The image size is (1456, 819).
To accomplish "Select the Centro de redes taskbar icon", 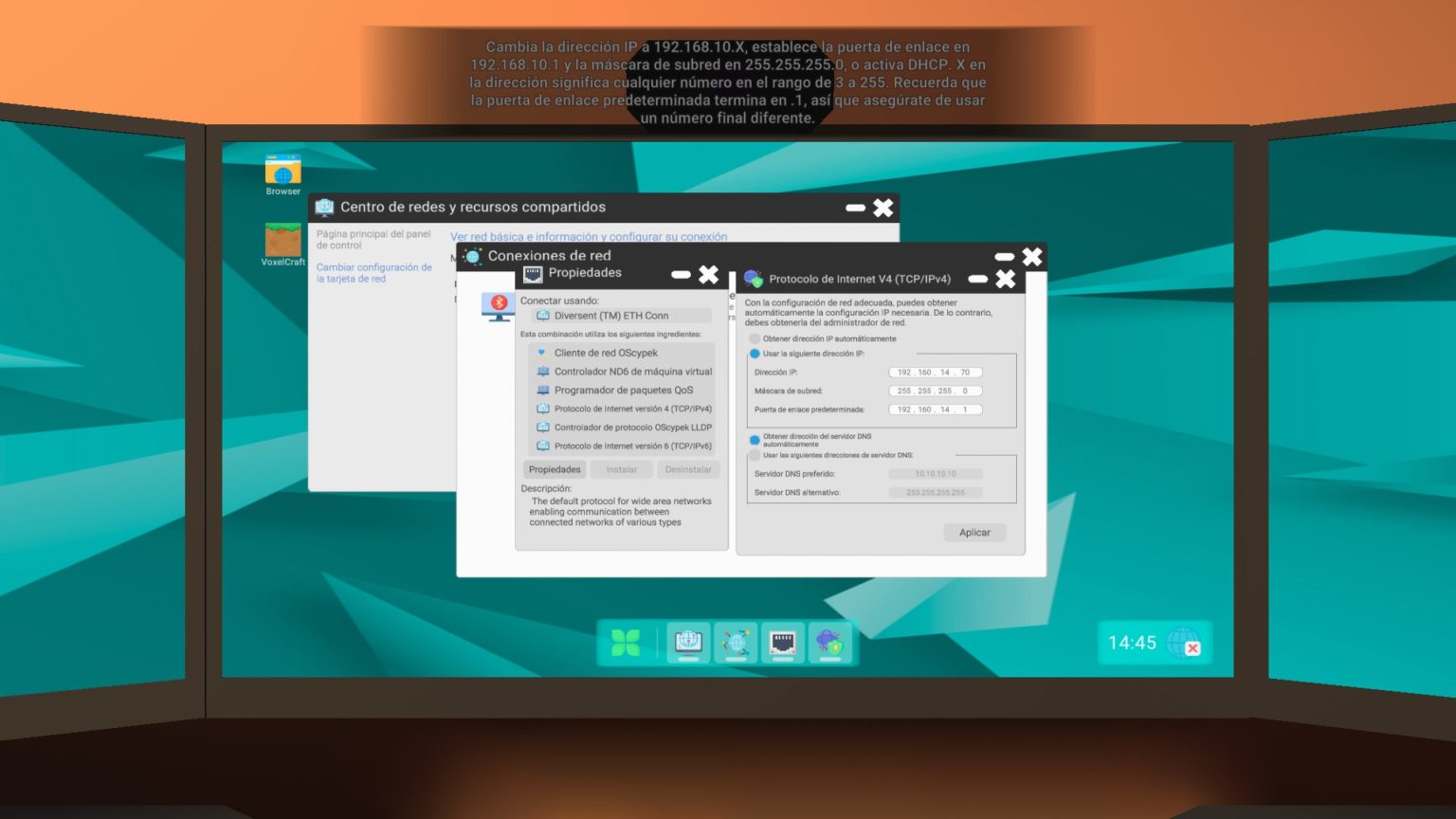I will pyautogui.click(x=687, y=642).
